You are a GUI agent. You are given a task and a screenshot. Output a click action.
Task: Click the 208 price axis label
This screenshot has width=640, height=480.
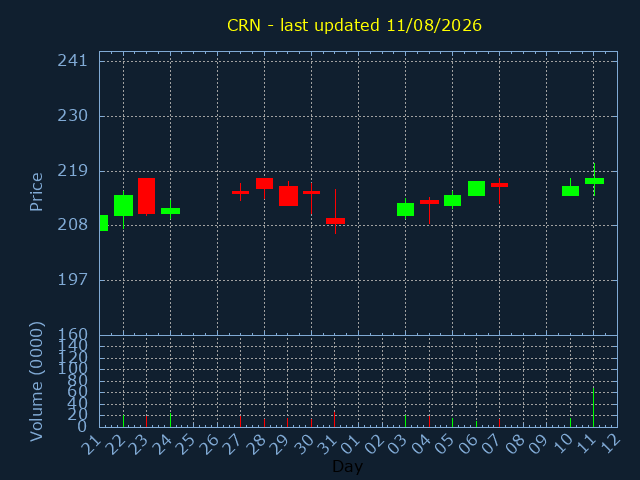[72, 224]
